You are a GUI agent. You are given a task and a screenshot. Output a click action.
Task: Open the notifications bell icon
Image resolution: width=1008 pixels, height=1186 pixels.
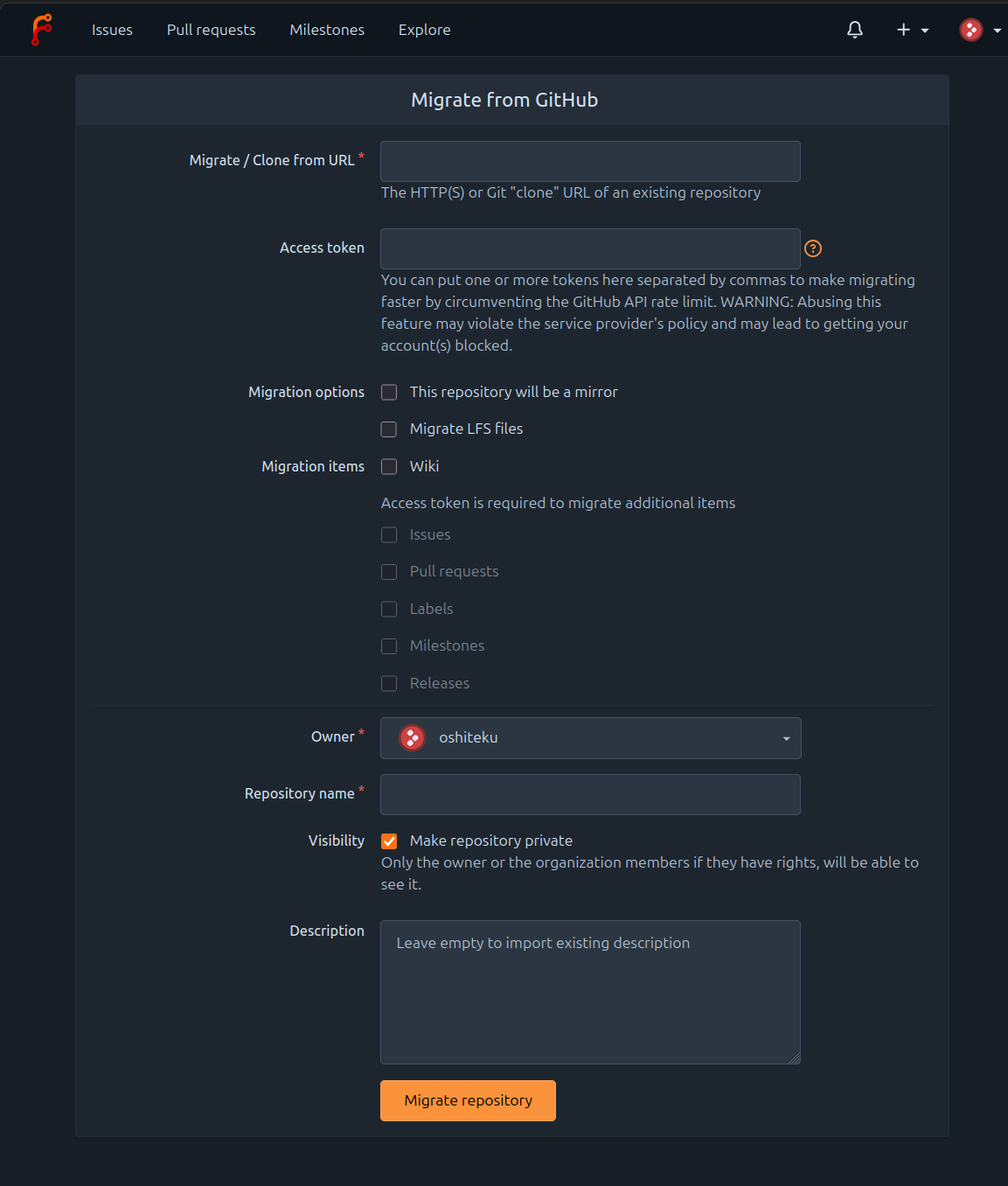[855, 30]
